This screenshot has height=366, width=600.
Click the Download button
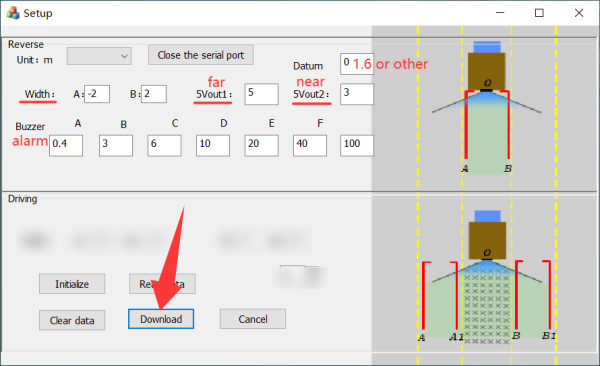tap(161, 319)
